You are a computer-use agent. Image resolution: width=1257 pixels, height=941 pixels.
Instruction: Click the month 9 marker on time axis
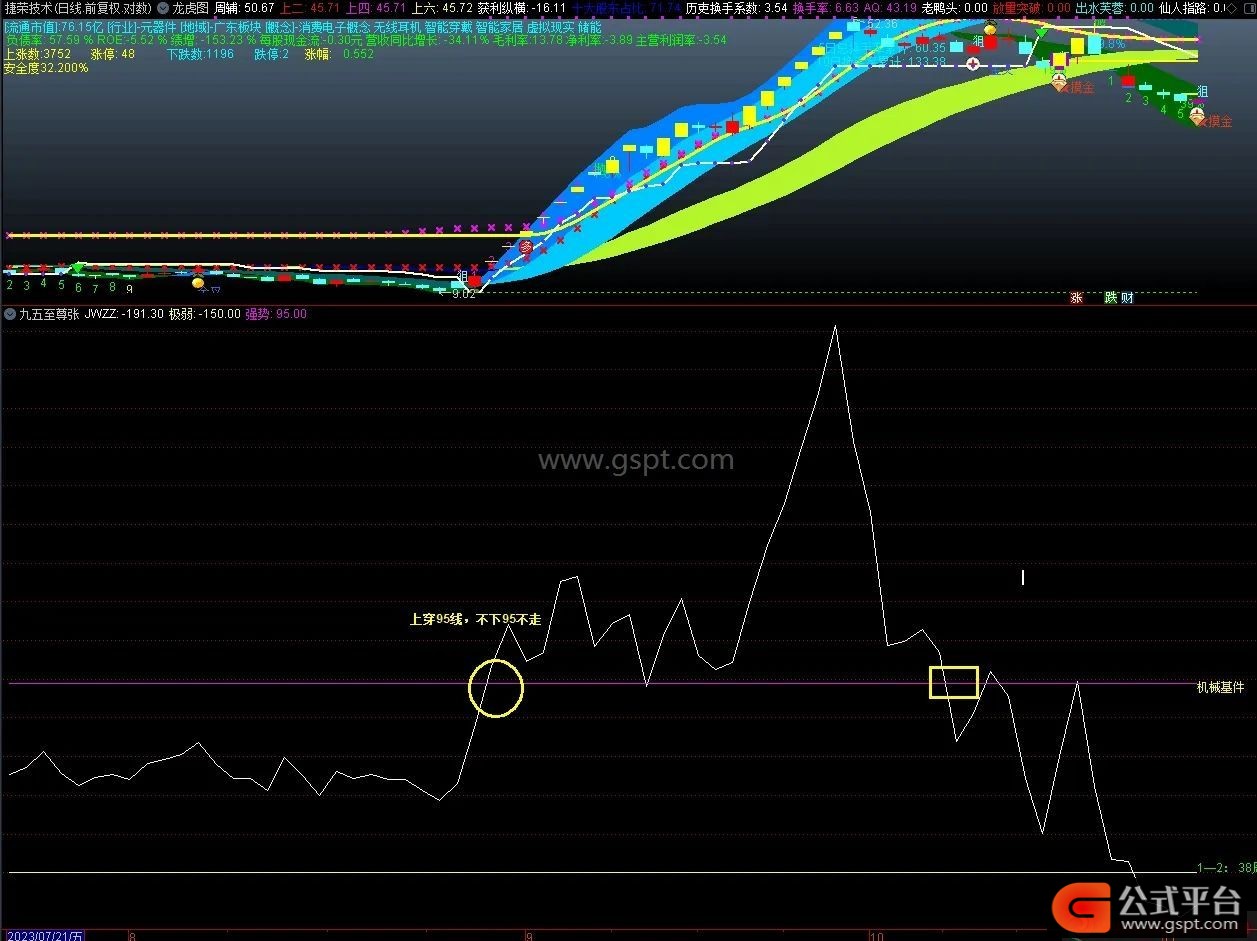tap(529, 936)
